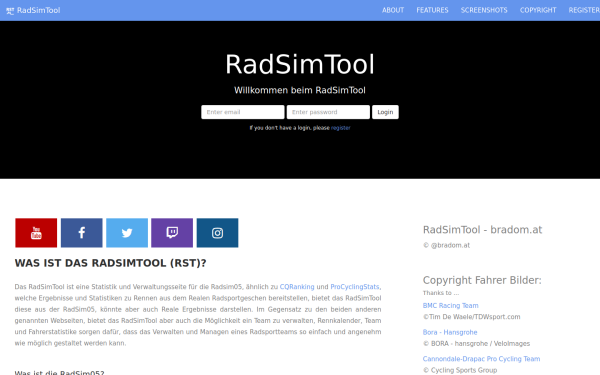Click the '© @bradom.at' text

coord(446,245)
